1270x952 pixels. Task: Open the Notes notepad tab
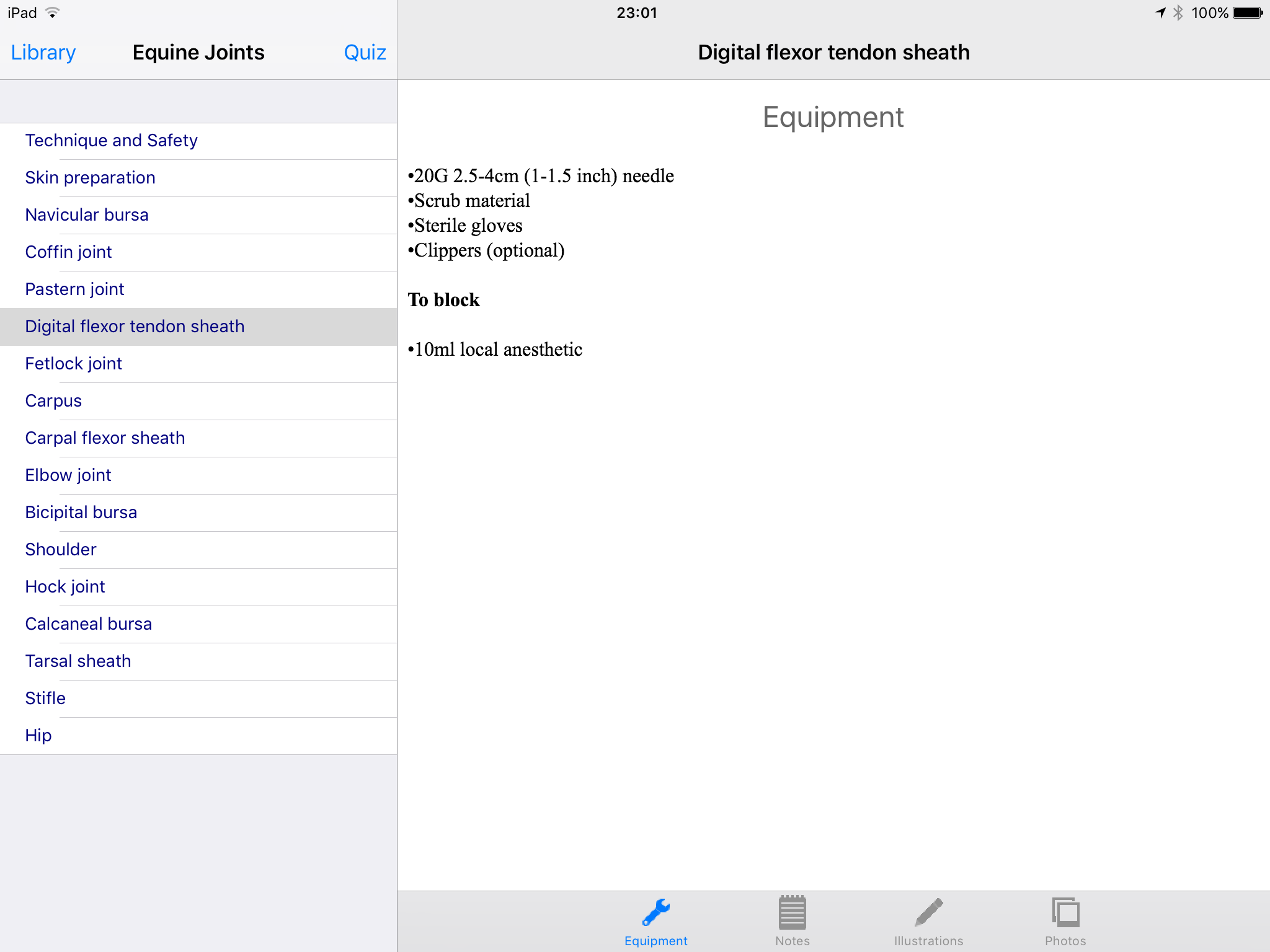coord(792,922)
